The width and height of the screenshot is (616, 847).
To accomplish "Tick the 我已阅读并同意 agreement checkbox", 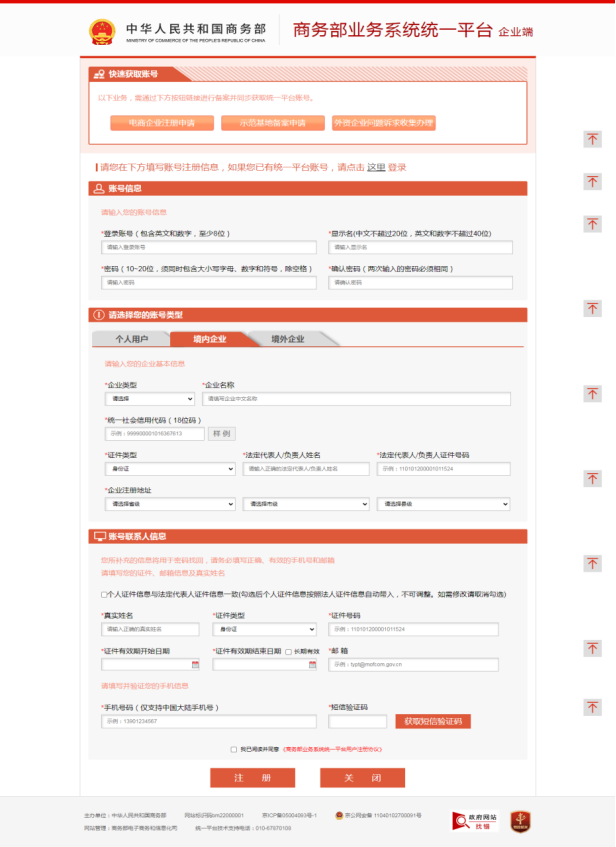I will point(234,748).
